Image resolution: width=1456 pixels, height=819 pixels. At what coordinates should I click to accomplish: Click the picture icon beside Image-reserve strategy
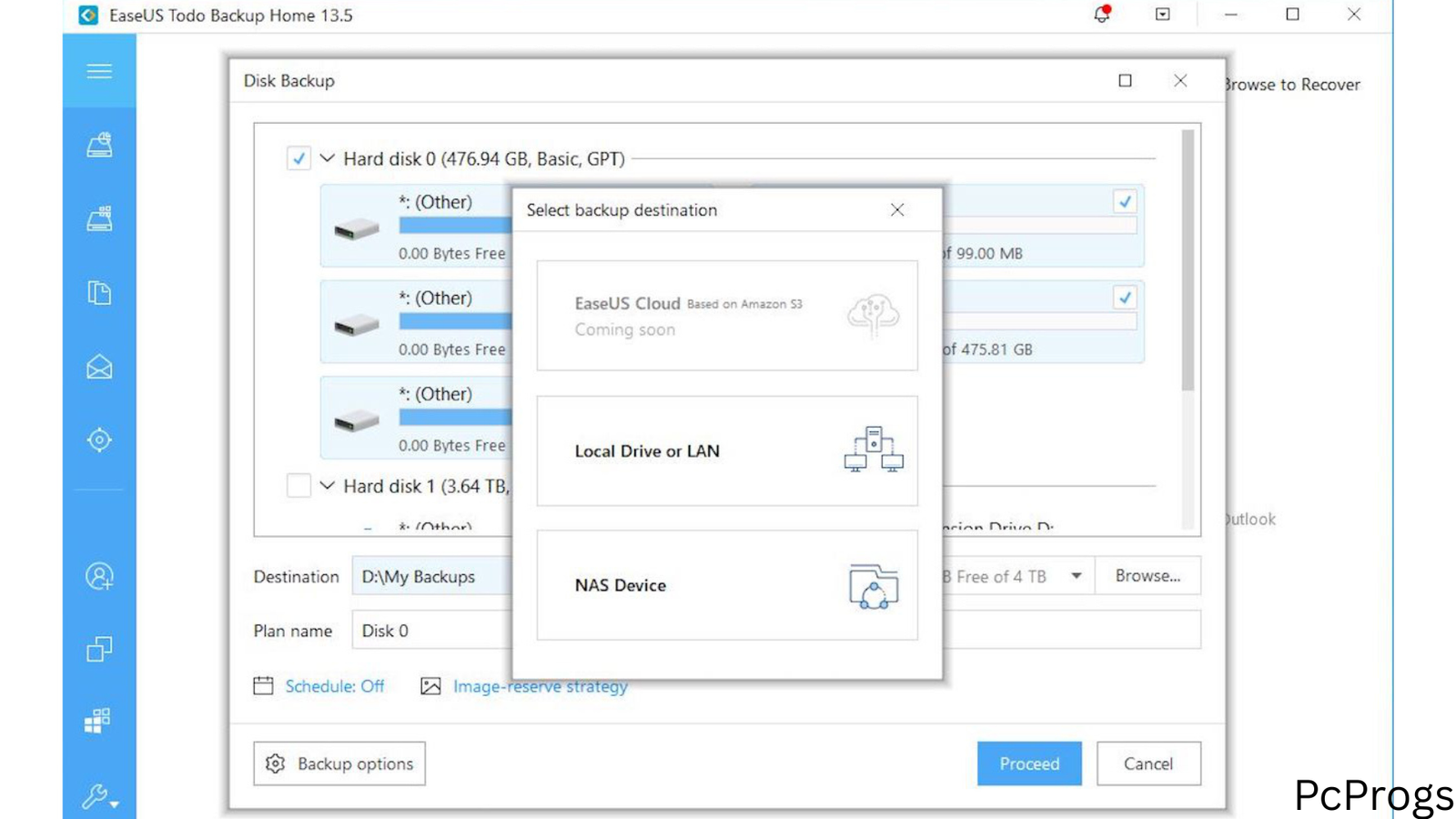pyautogui.click(x=430, y=686)
